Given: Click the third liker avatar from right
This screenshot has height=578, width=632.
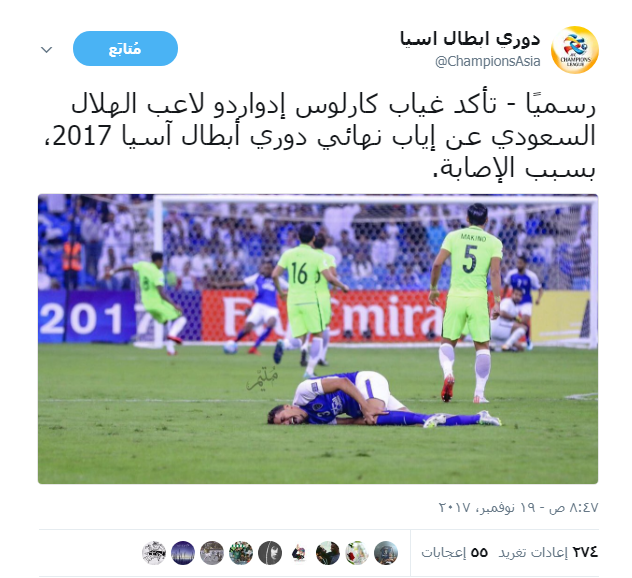Looking at the screenshot, I should pyautogui.click(x=328, y=553).
